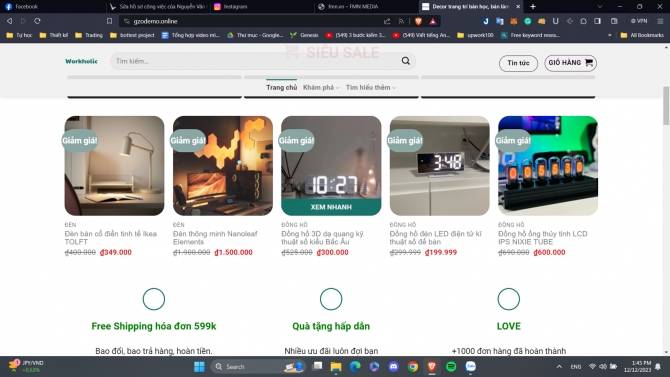
Task: Open the MetaMask fox extension icon
Action: [514, 21]
